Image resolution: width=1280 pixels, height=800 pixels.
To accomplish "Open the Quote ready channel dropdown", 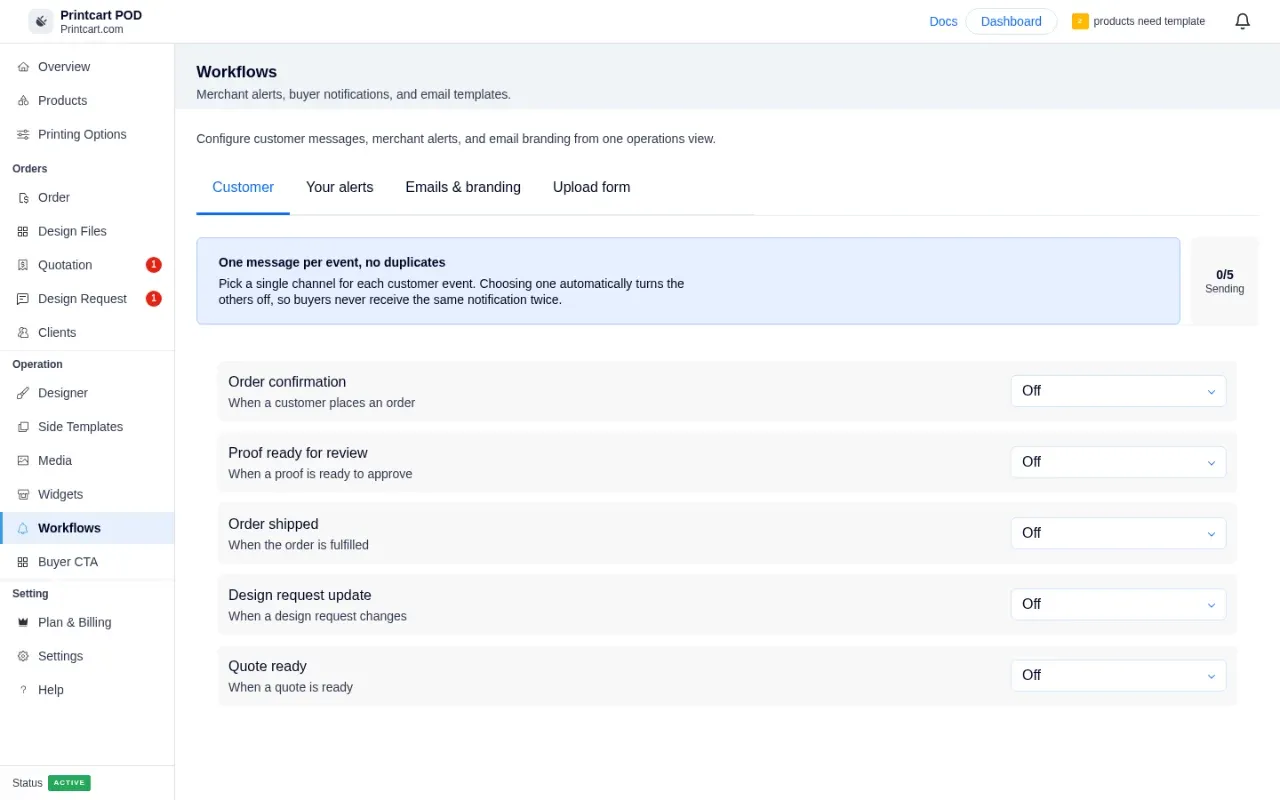I will pyautogui.click(x=1118, y=675).
